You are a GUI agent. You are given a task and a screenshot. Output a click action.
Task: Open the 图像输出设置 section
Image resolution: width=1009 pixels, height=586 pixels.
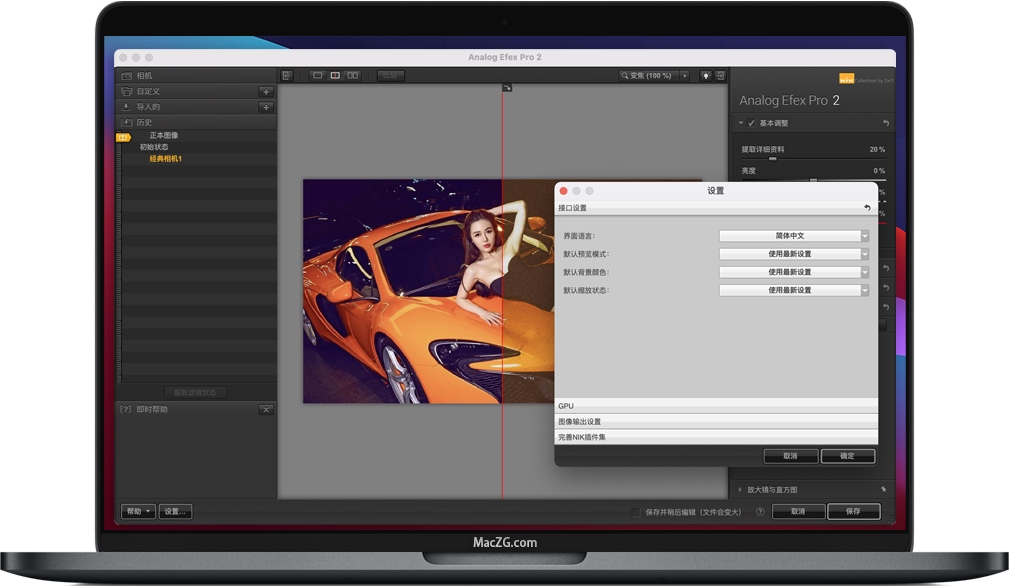pos(716,422)
